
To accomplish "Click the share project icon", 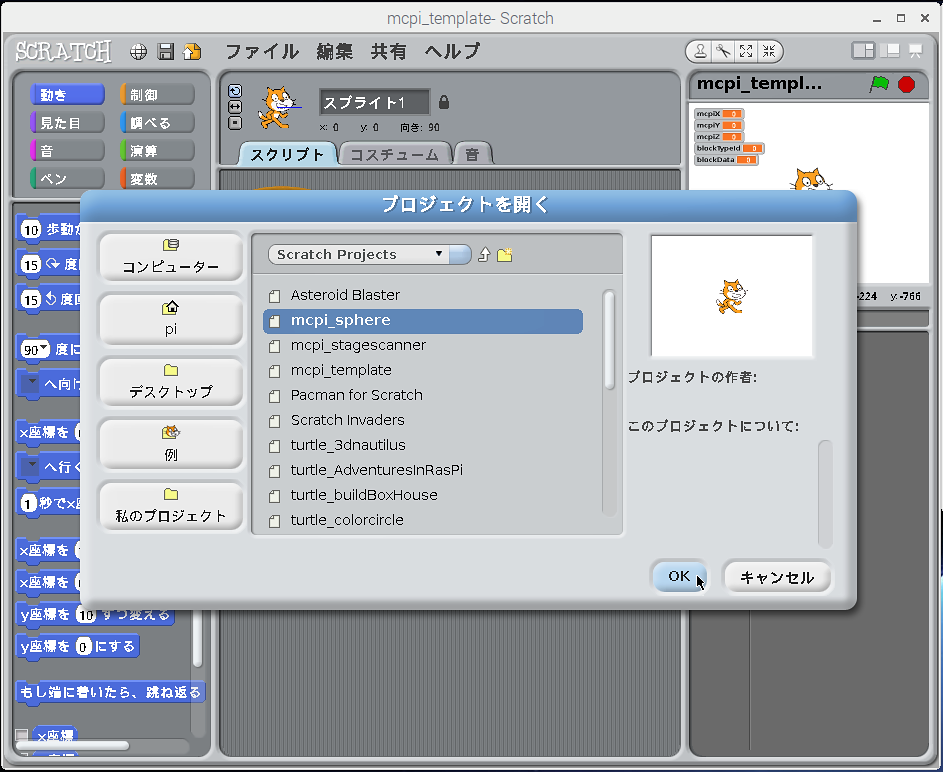I will (x=192, y=52).
